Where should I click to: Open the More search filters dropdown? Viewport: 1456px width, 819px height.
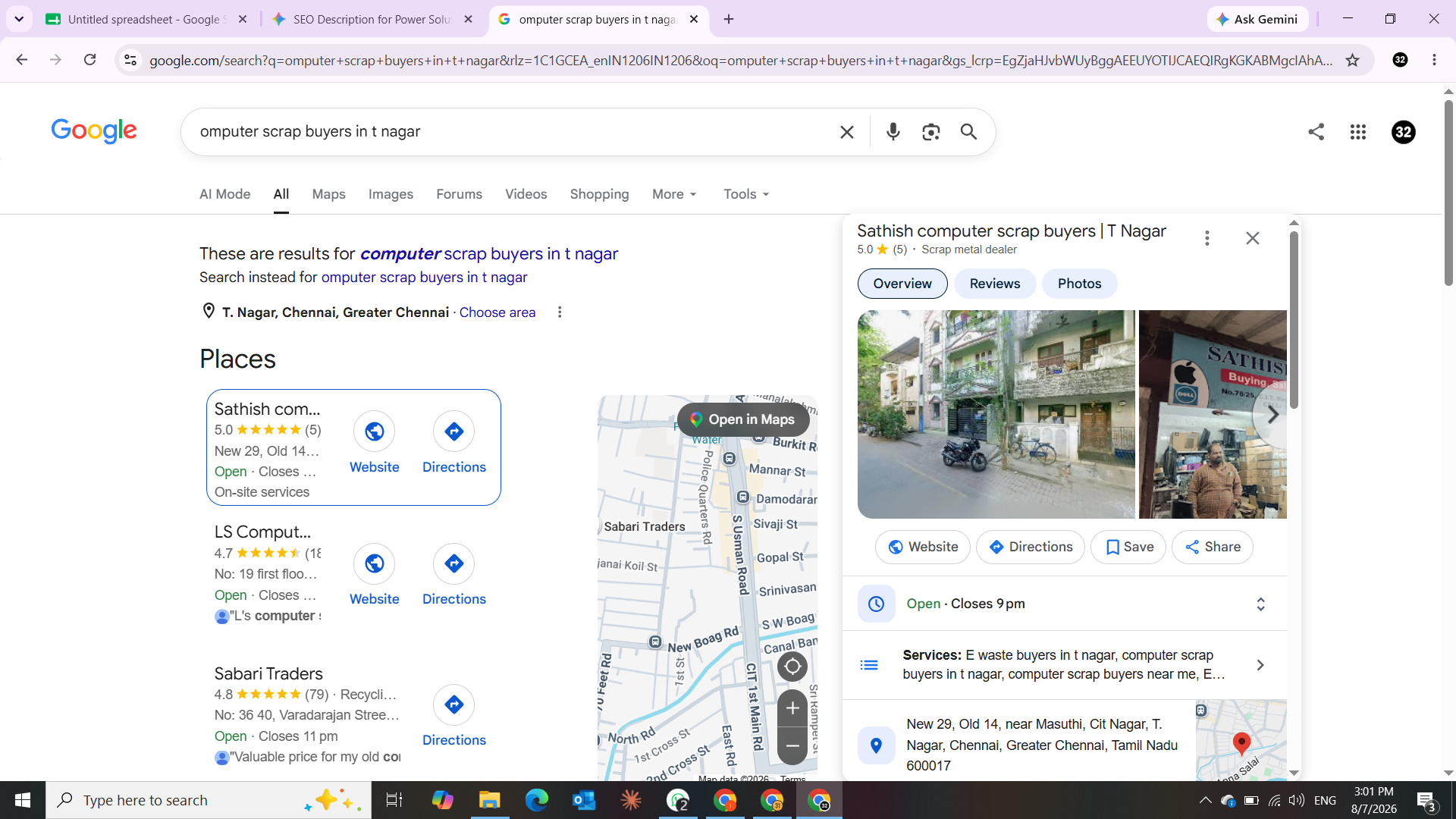tap(674, 195)
